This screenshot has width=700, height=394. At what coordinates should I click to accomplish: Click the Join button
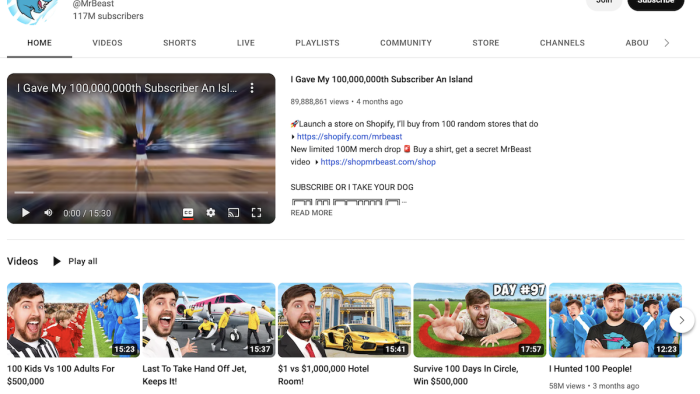point(604,3)
